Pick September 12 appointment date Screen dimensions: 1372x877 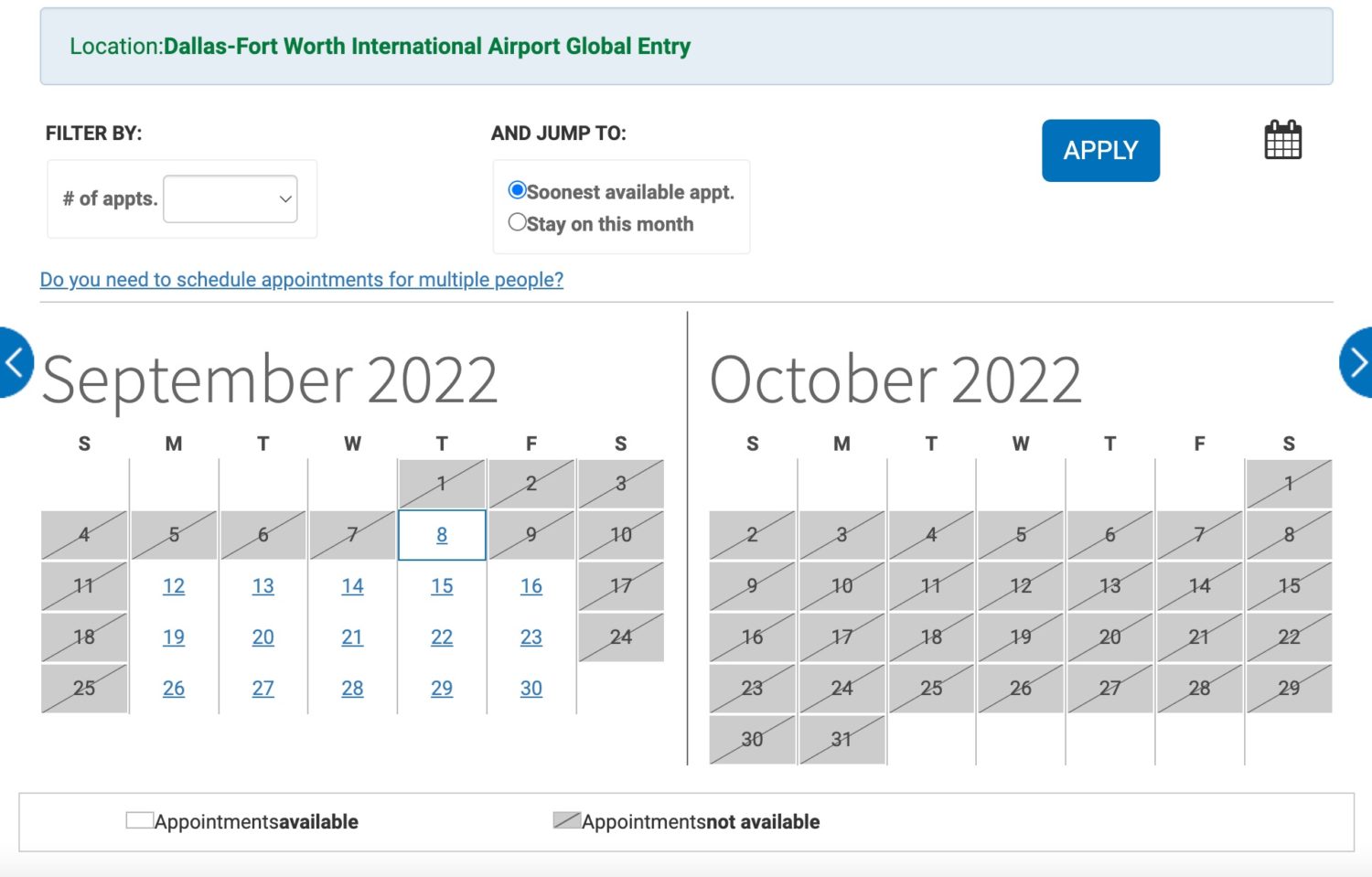click(x=174, y=586)
